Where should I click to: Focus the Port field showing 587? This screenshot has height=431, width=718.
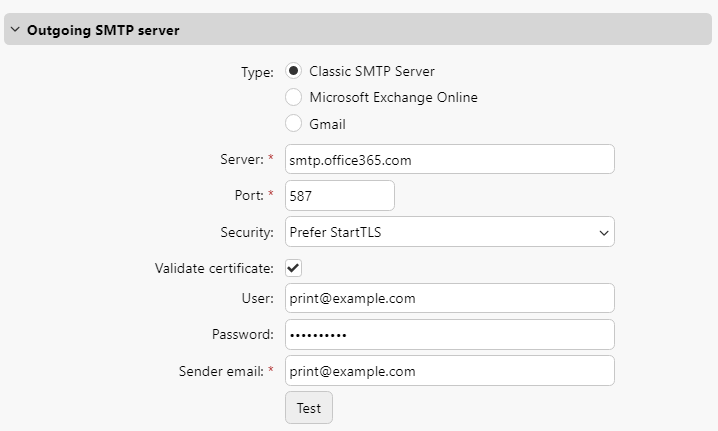[339, 196]
